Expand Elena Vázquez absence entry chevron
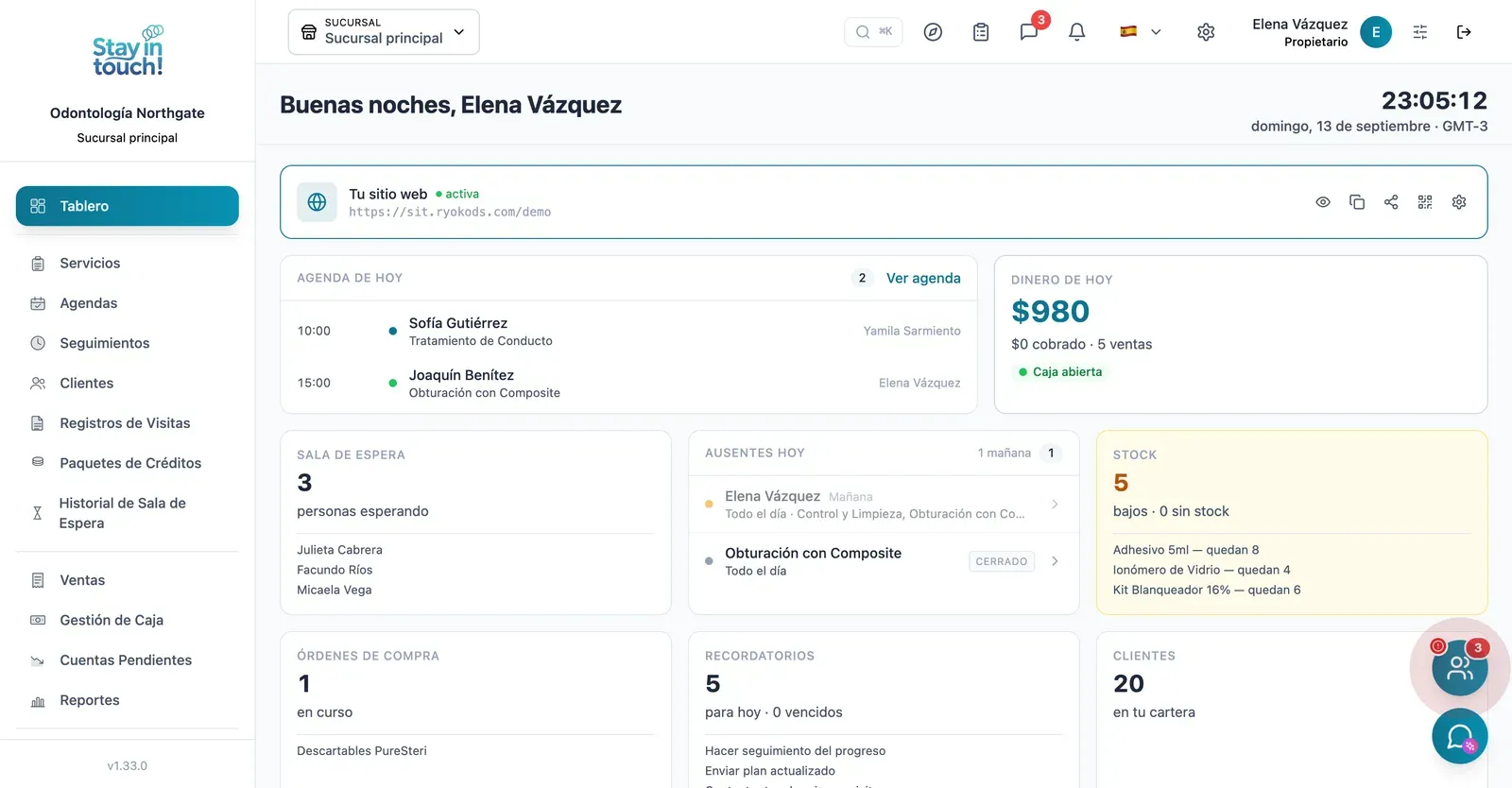1512x788 pixels. click(1055, 505)
